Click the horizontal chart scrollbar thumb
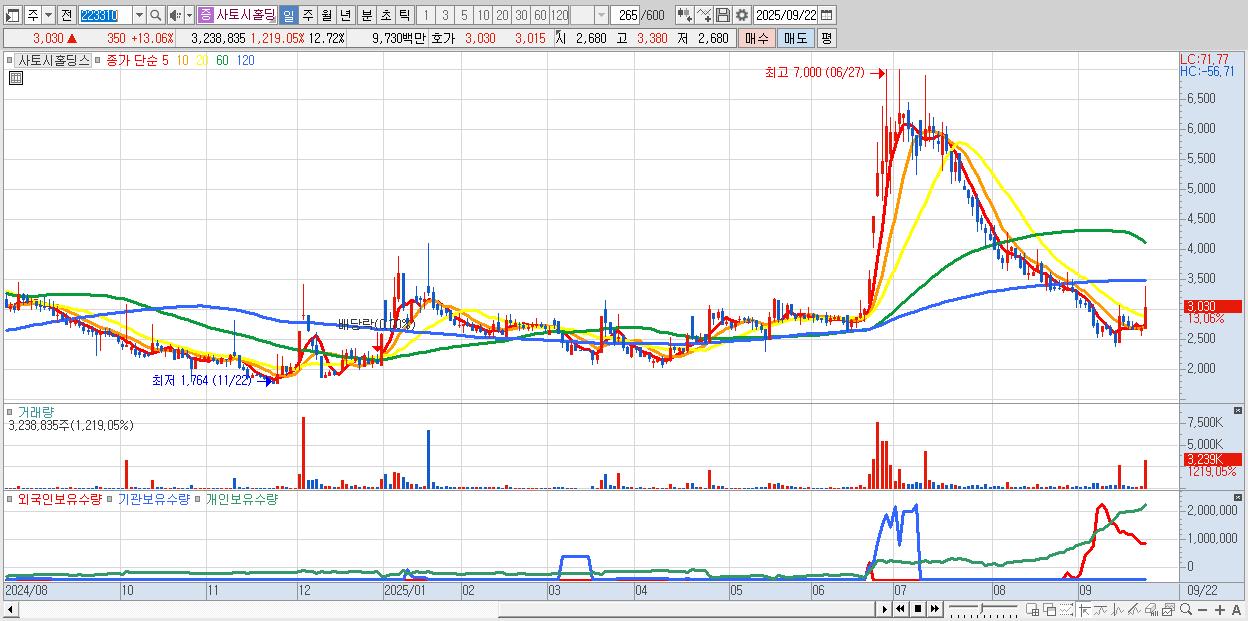1248x621 pixels. tap(686, 609)
